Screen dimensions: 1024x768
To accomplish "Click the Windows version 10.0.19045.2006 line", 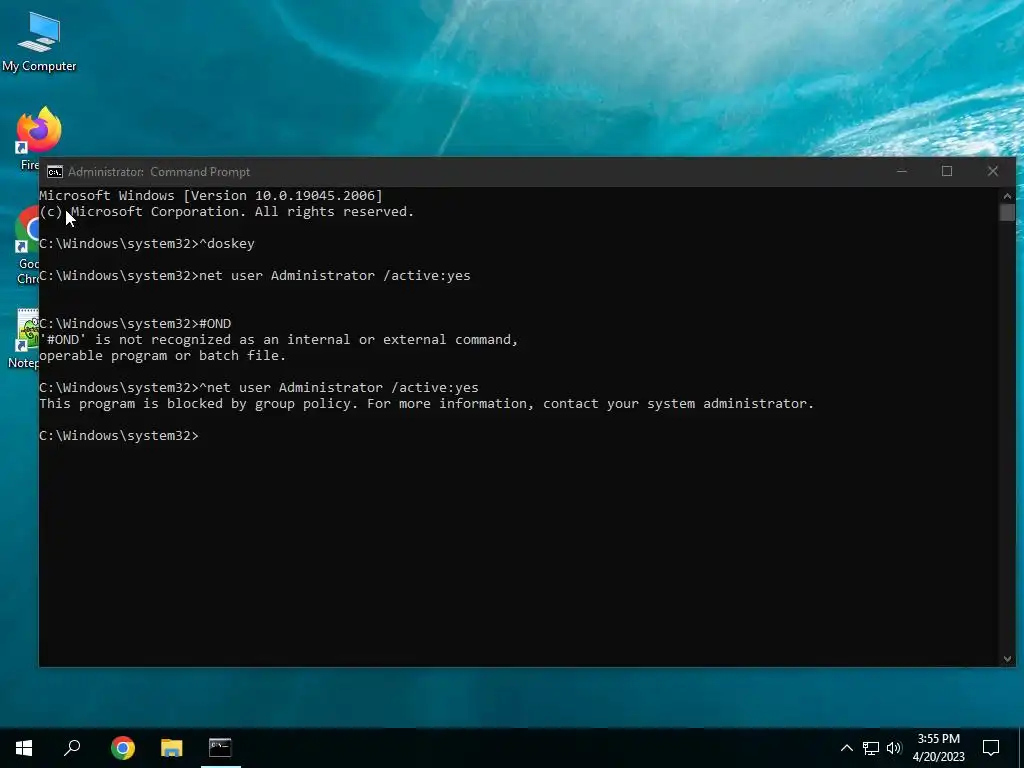I will click(211, 195).
